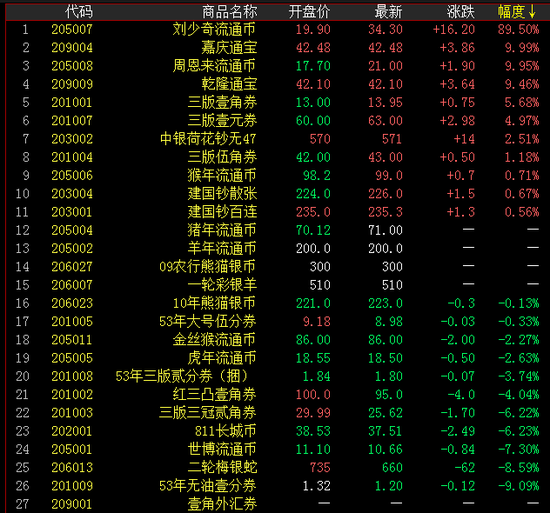Click opening price 1.32
550x513 pixels.
tap(316, 486)
